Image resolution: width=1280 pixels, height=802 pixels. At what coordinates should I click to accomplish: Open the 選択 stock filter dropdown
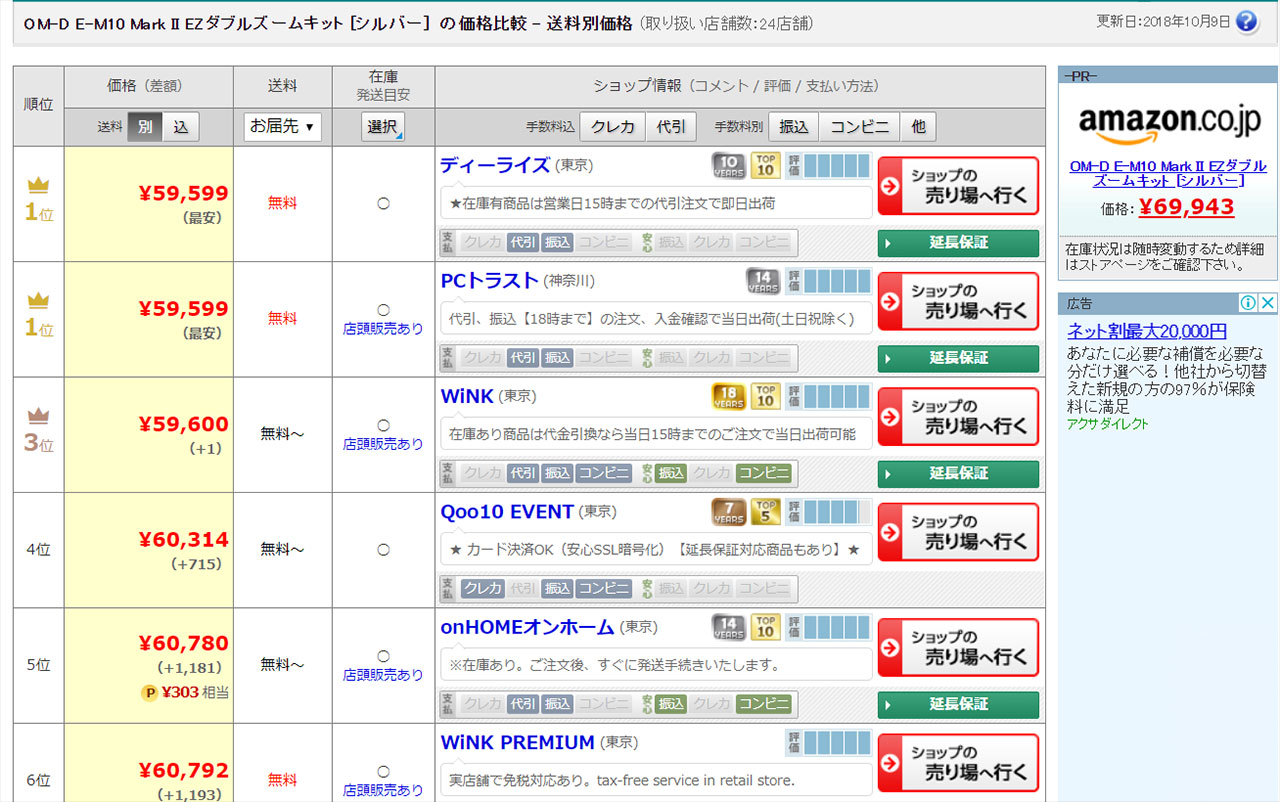tap(383, 127)
